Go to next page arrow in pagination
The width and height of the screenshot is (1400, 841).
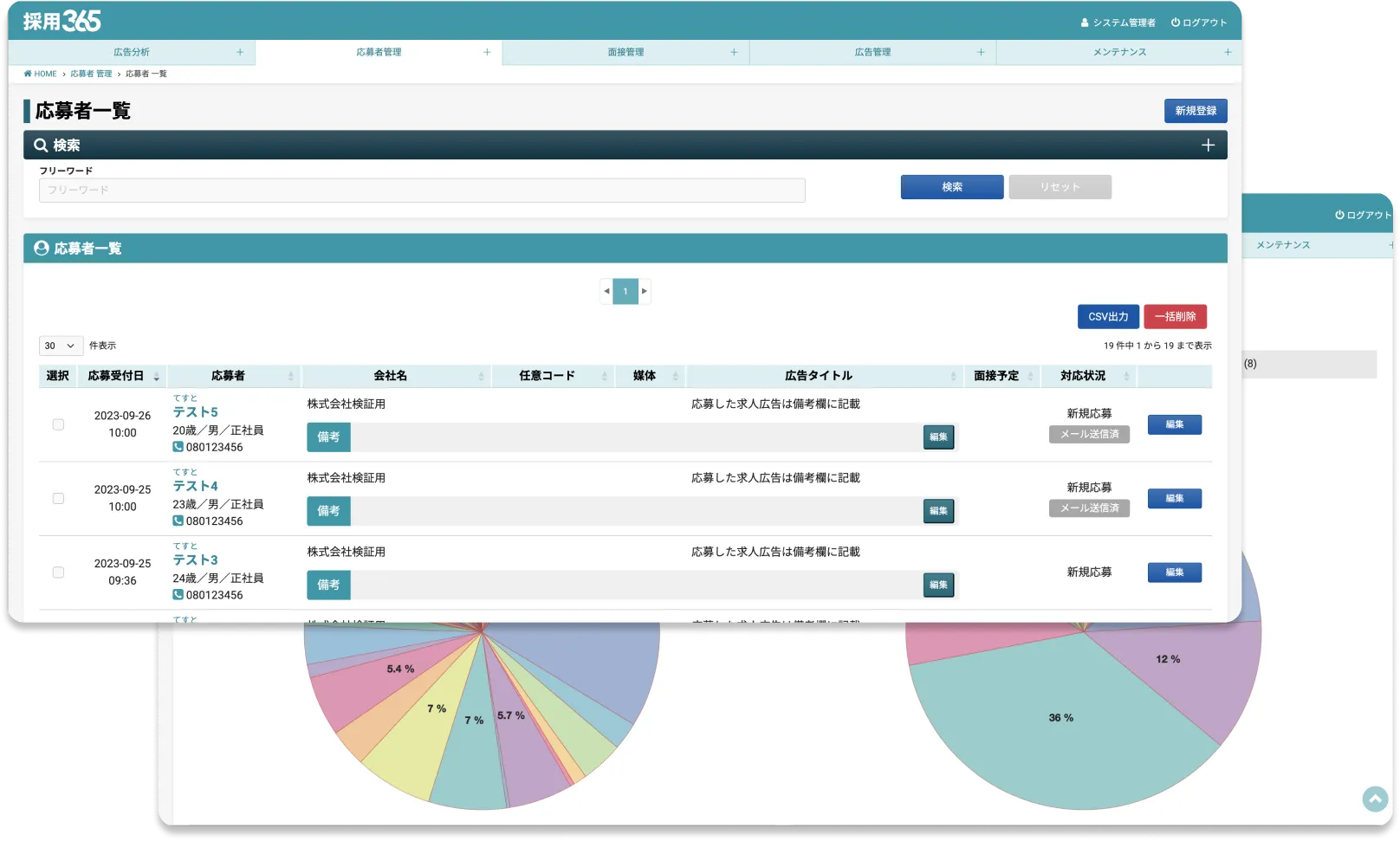(645, 291)
